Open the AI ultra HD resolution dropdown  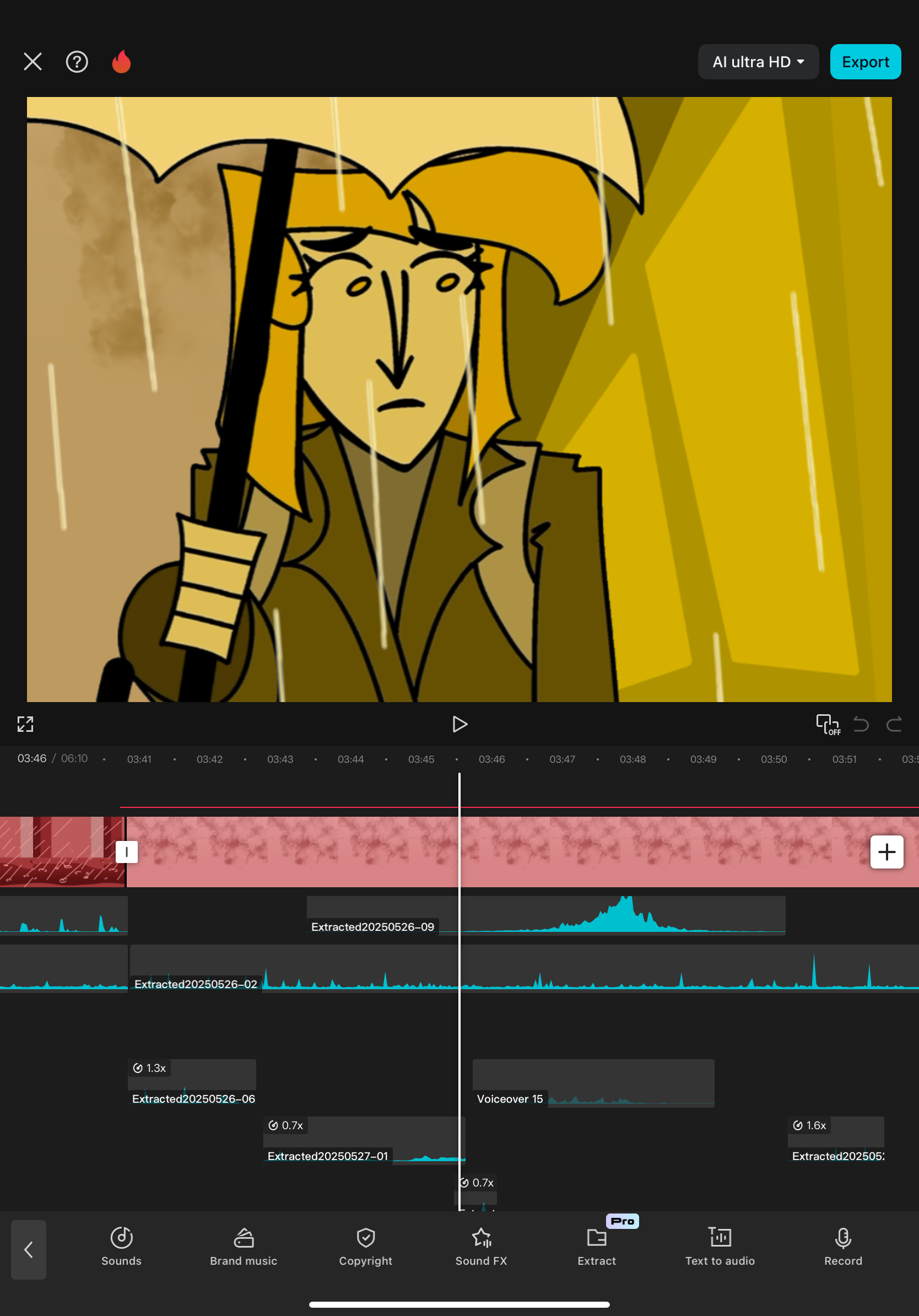tap(758, 61)
